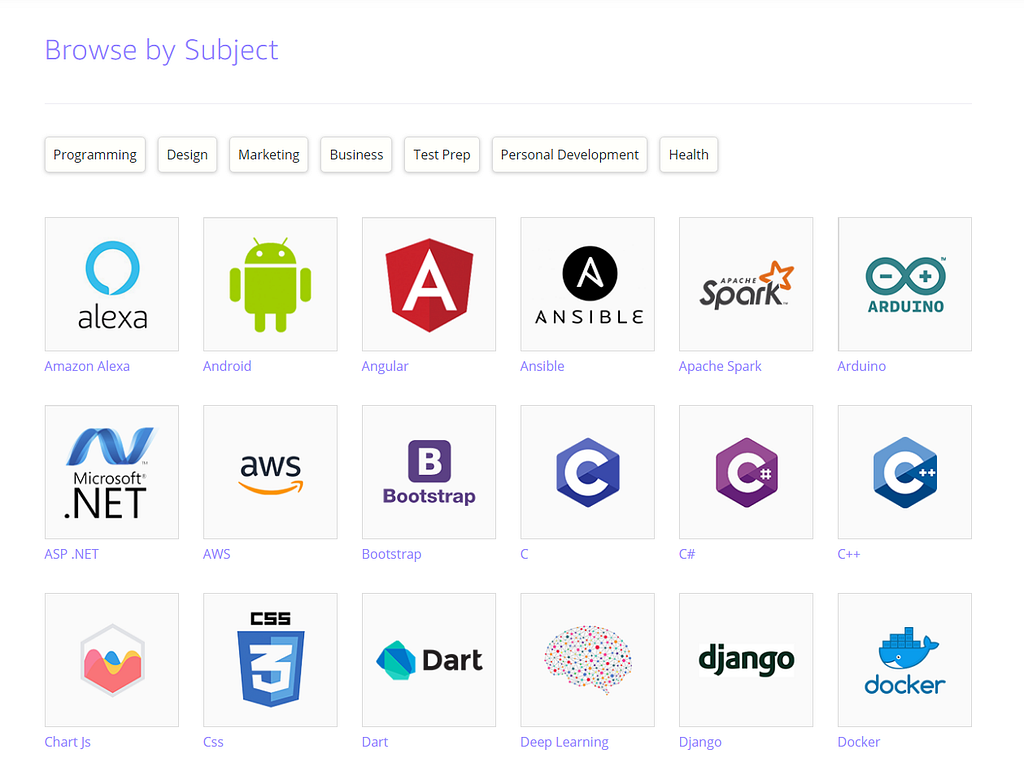Screen dimensions: 1024x767
Task: Select the docker whale logo
Action: point(905,660)
